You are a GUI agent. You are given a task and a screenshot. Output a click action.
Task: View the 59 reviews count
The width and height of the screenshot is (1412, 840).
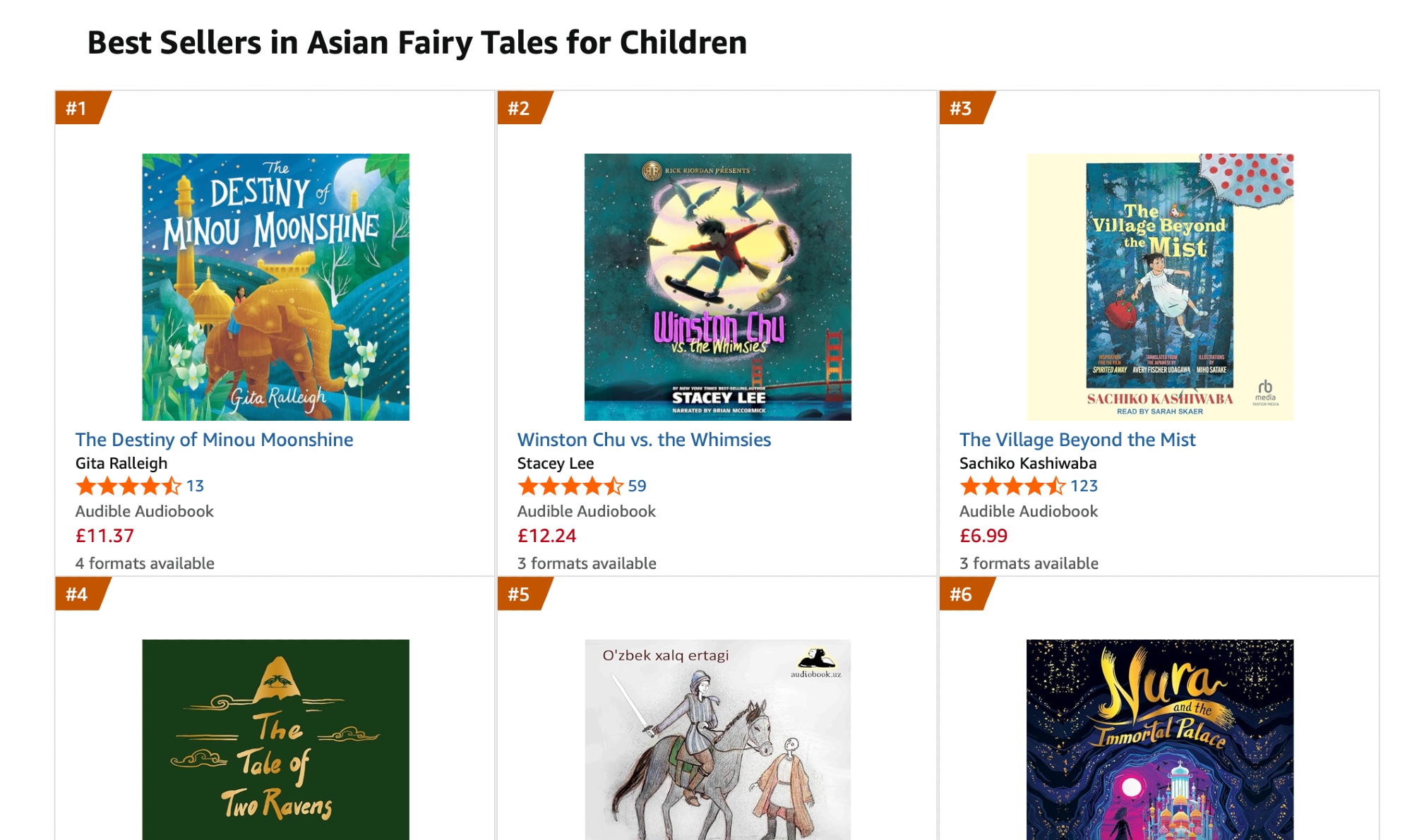(637, 486)
